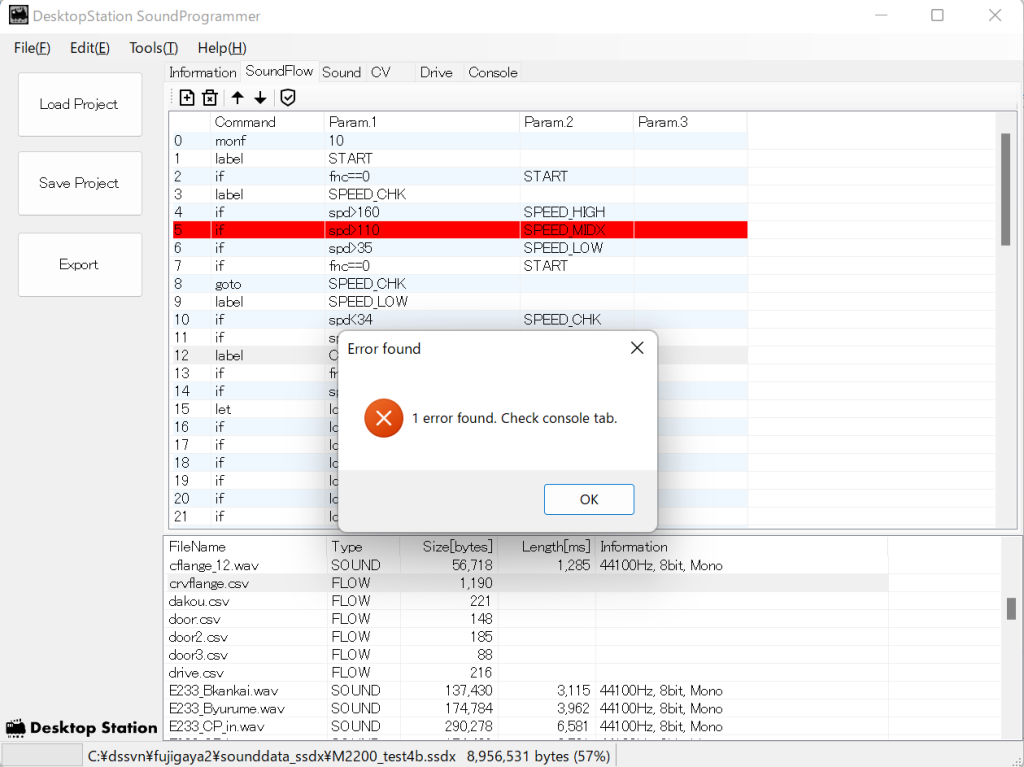1024x767 pixels.
Task: Switch to the Information tab
Action: click(202, 72)
